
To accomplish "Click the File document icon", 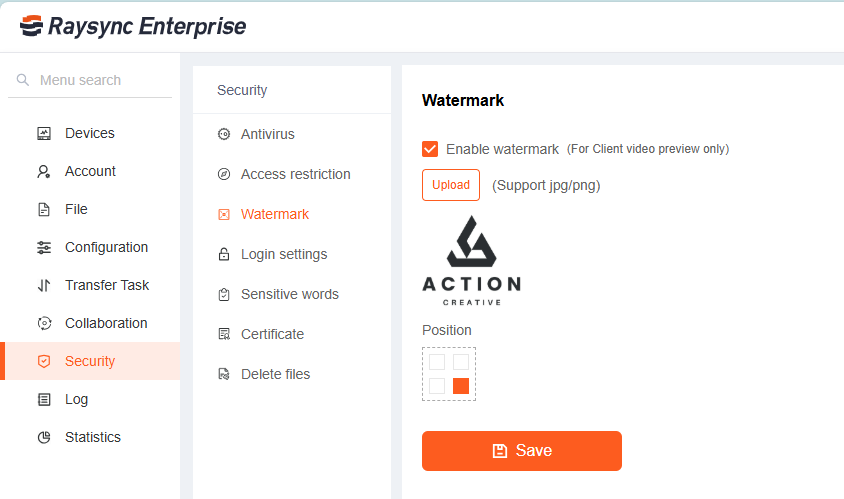I will point(44,209).
